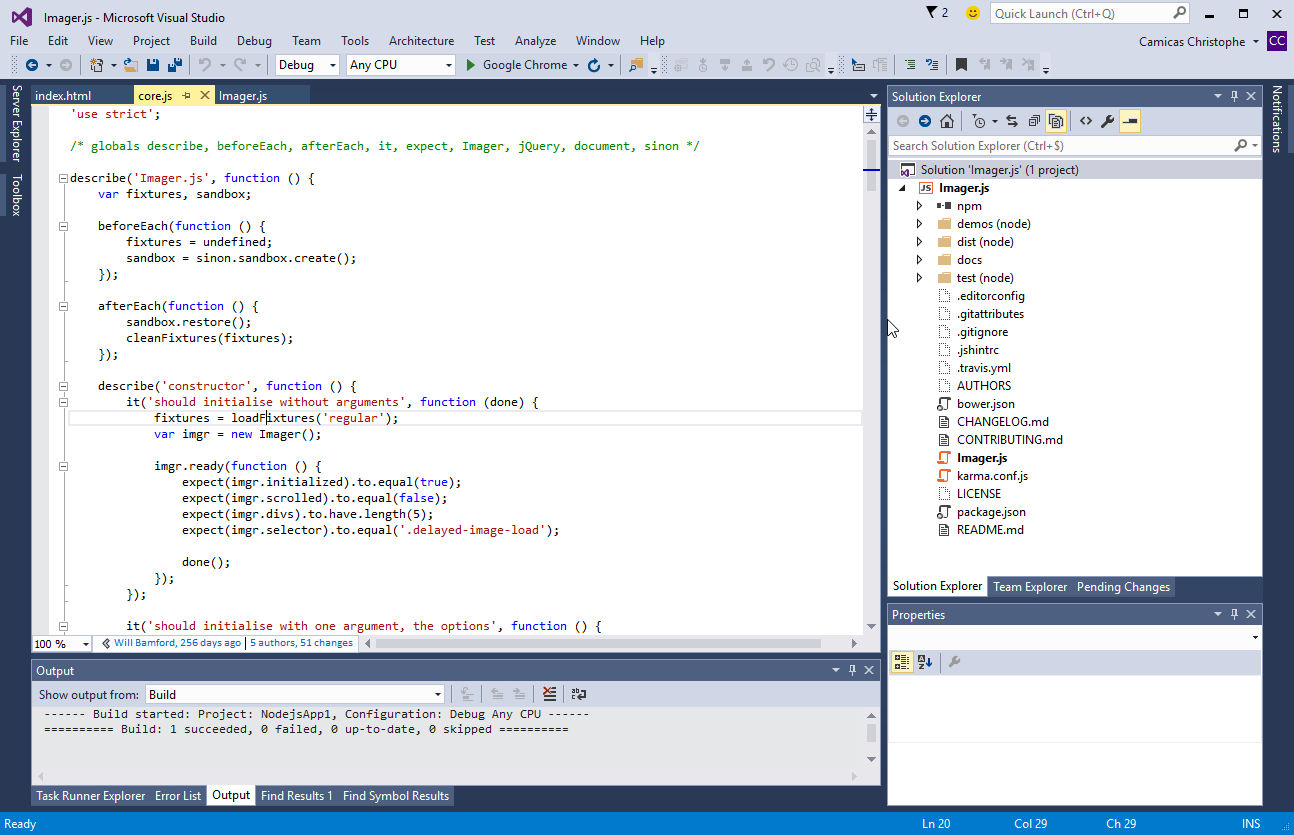The image size is (1294, 835).
Task: Toggle auto-hide on the Output window
Action: tap(852, 670)
